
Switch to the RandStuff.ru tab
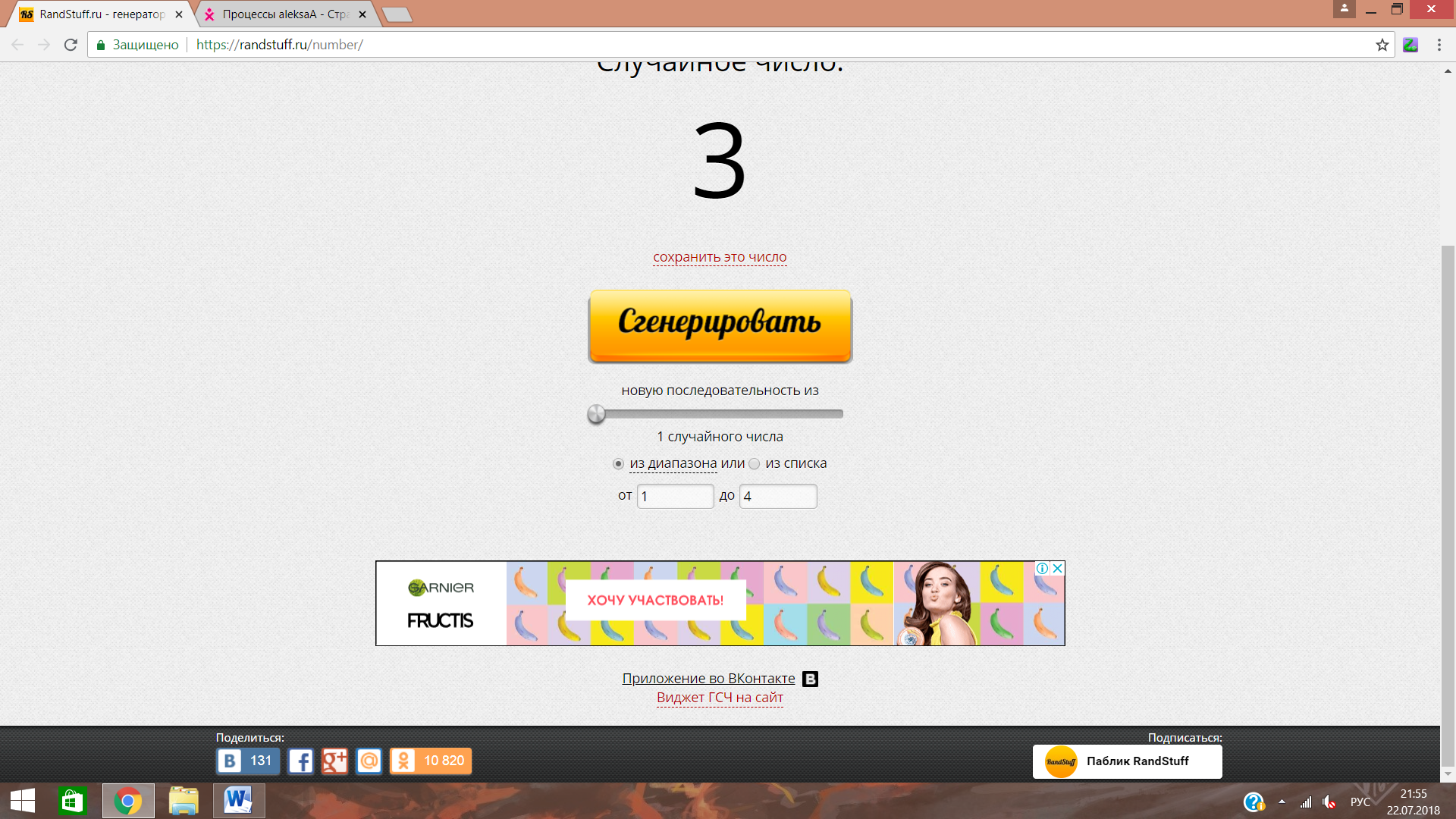click(x=102, y=14)
